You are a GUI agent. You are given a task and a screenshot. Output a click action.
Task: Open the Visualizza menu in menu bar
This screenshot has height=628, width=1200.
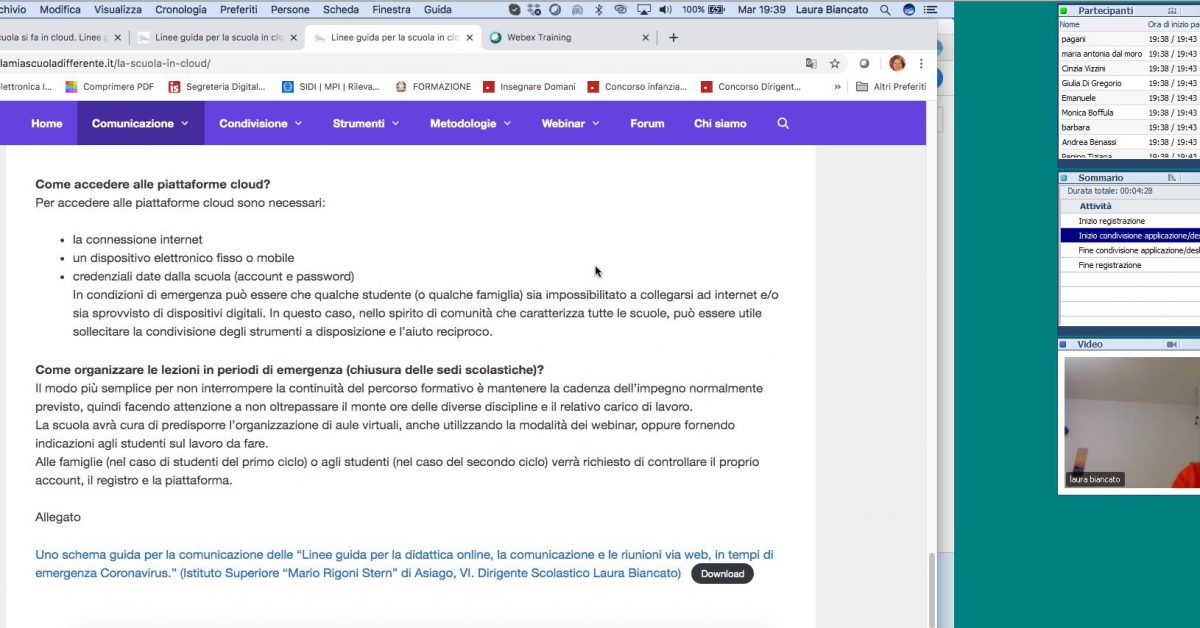118,9
